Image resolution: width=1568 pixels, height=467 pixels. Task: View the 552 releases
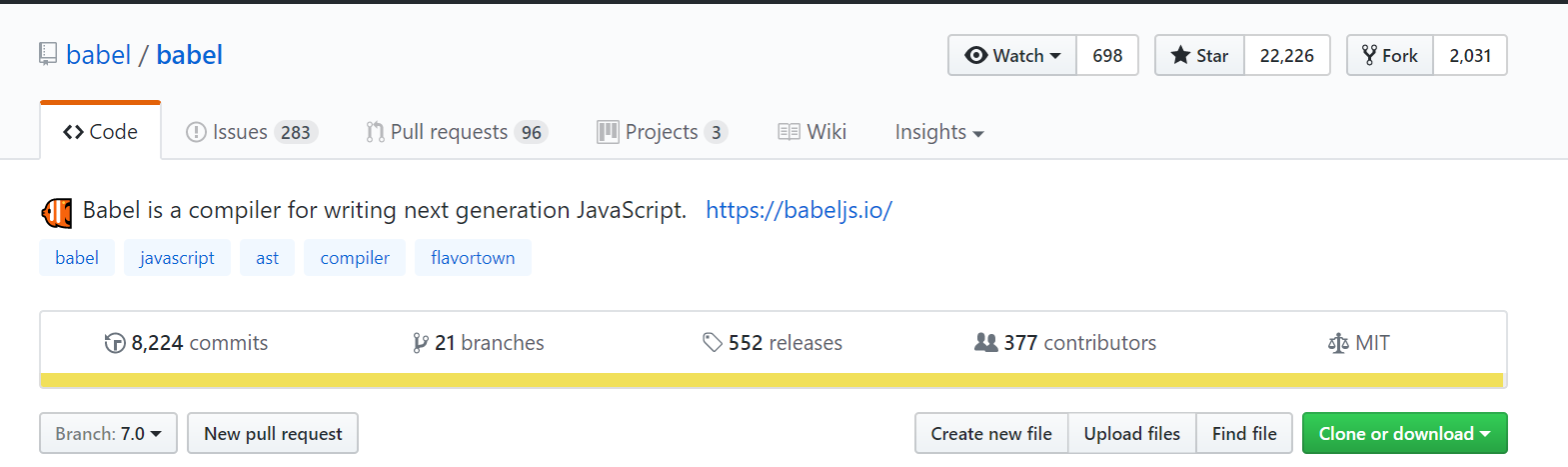click(x=773, y=343)
